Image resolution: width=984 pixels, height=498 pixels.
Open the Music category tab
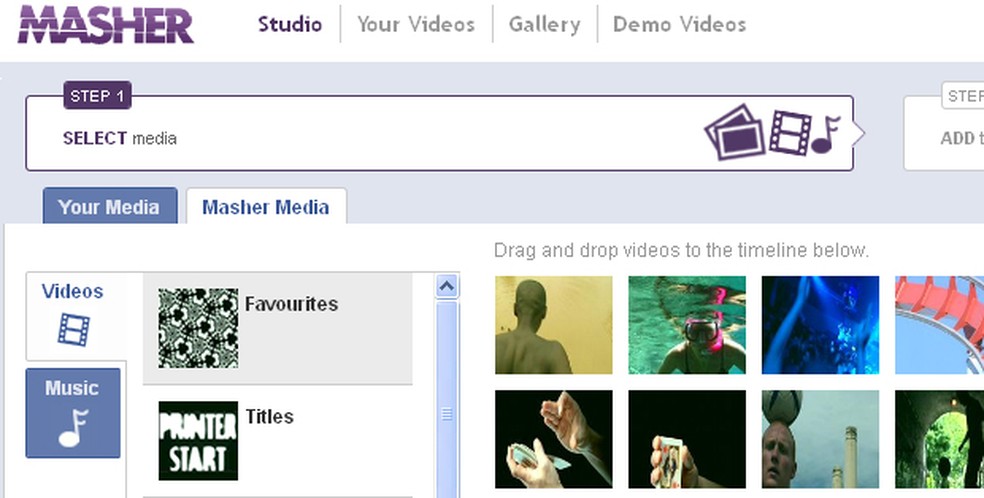(73, 413)
